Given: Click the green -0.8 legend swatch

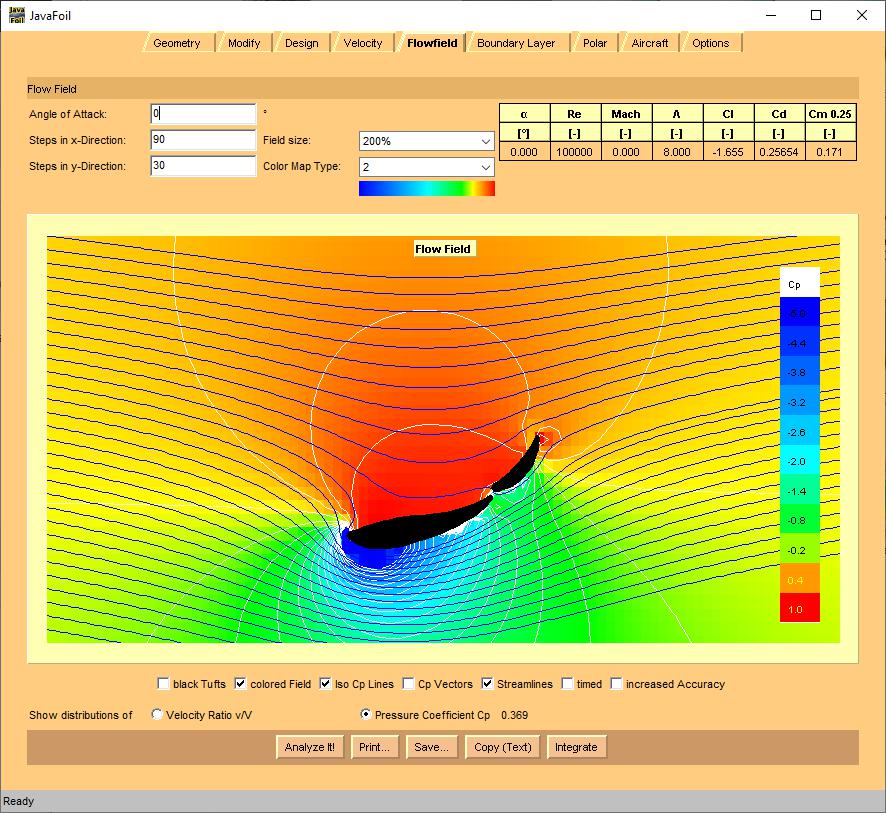Looking at the screenshot, I should tap(800, 519).
